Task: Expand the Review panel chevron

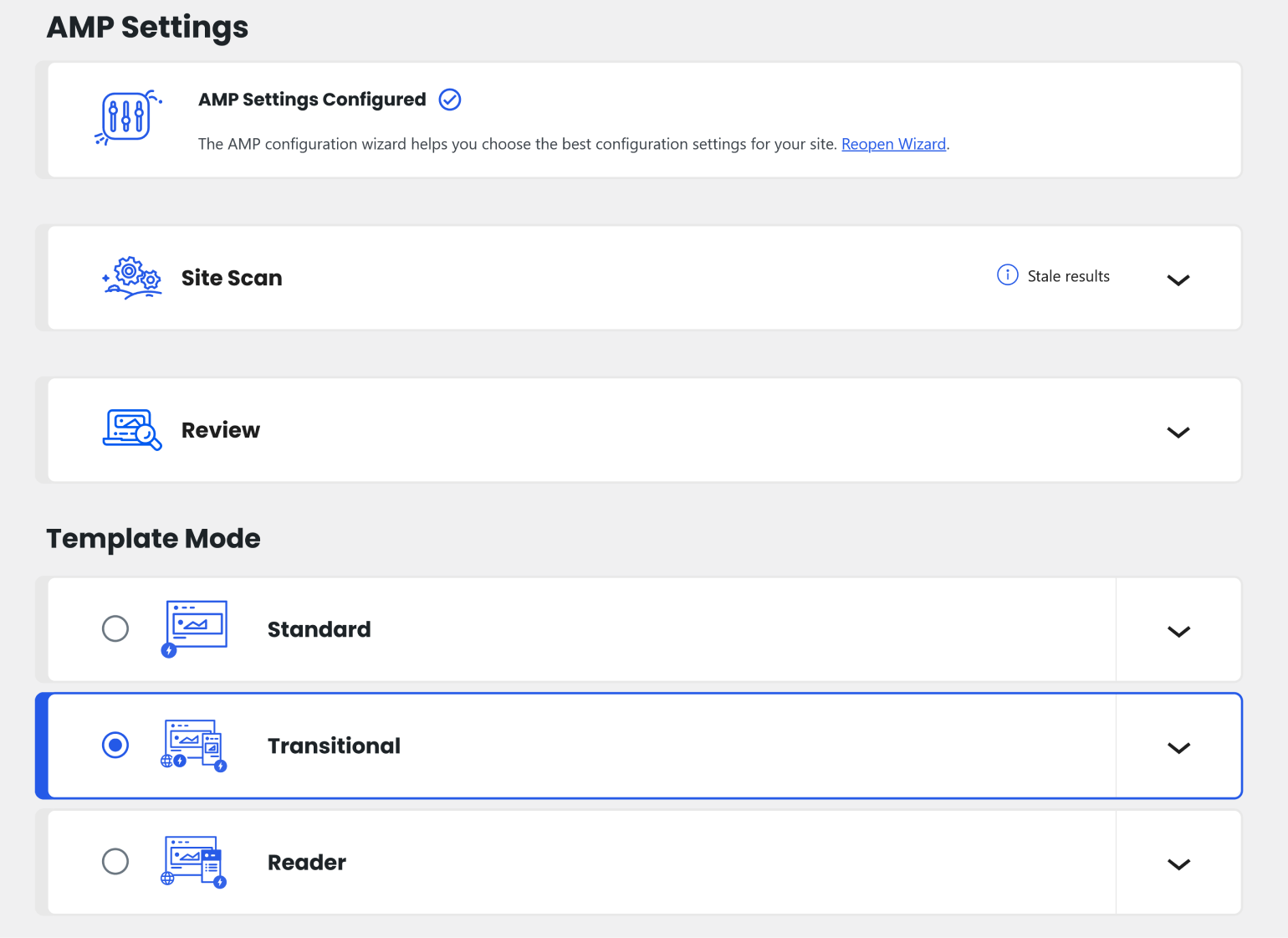Action: click(x=1178, y=433)
